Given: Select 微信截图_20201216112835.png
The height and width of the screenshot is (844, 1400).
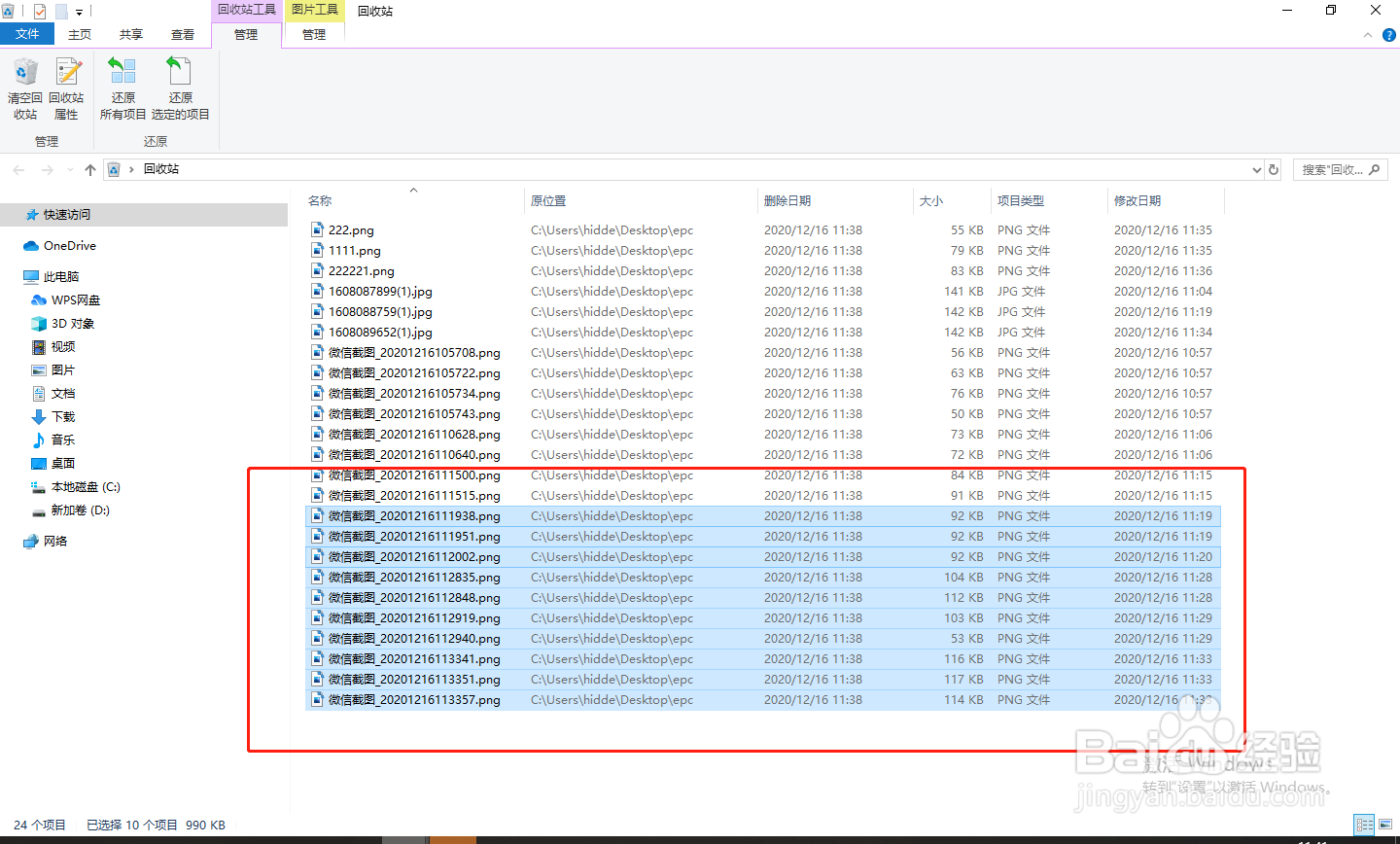Looking at the screenshot, I should point(414,578).
